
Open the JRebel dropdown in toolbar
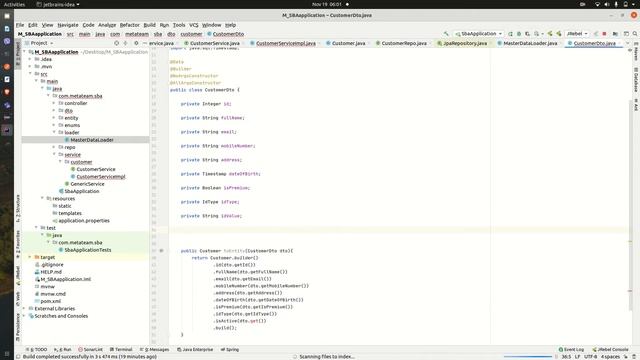[577, 34]
